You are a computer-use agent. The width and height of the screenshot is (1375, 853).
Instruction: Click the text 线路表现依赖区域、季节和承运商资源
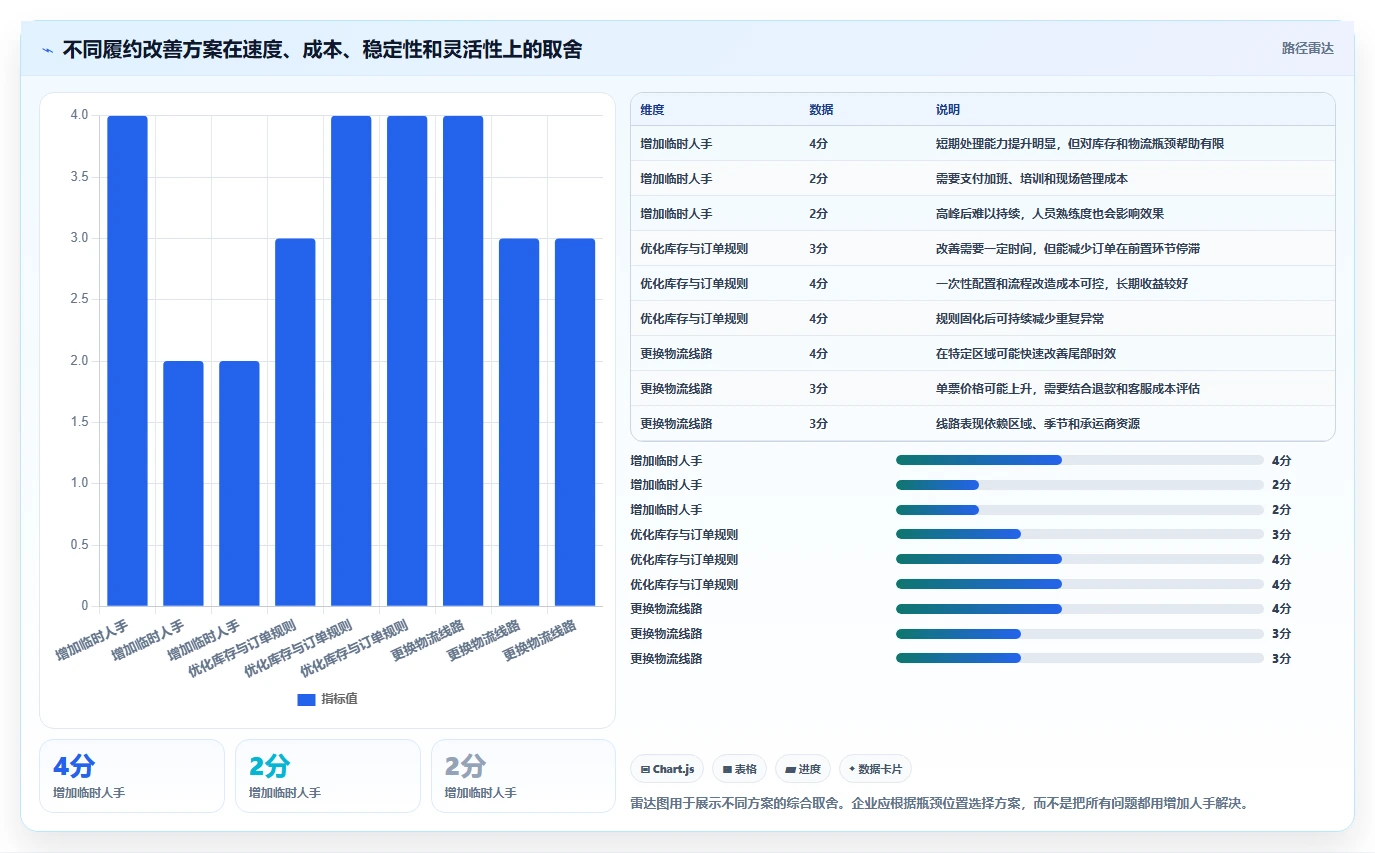point(1038,424)
